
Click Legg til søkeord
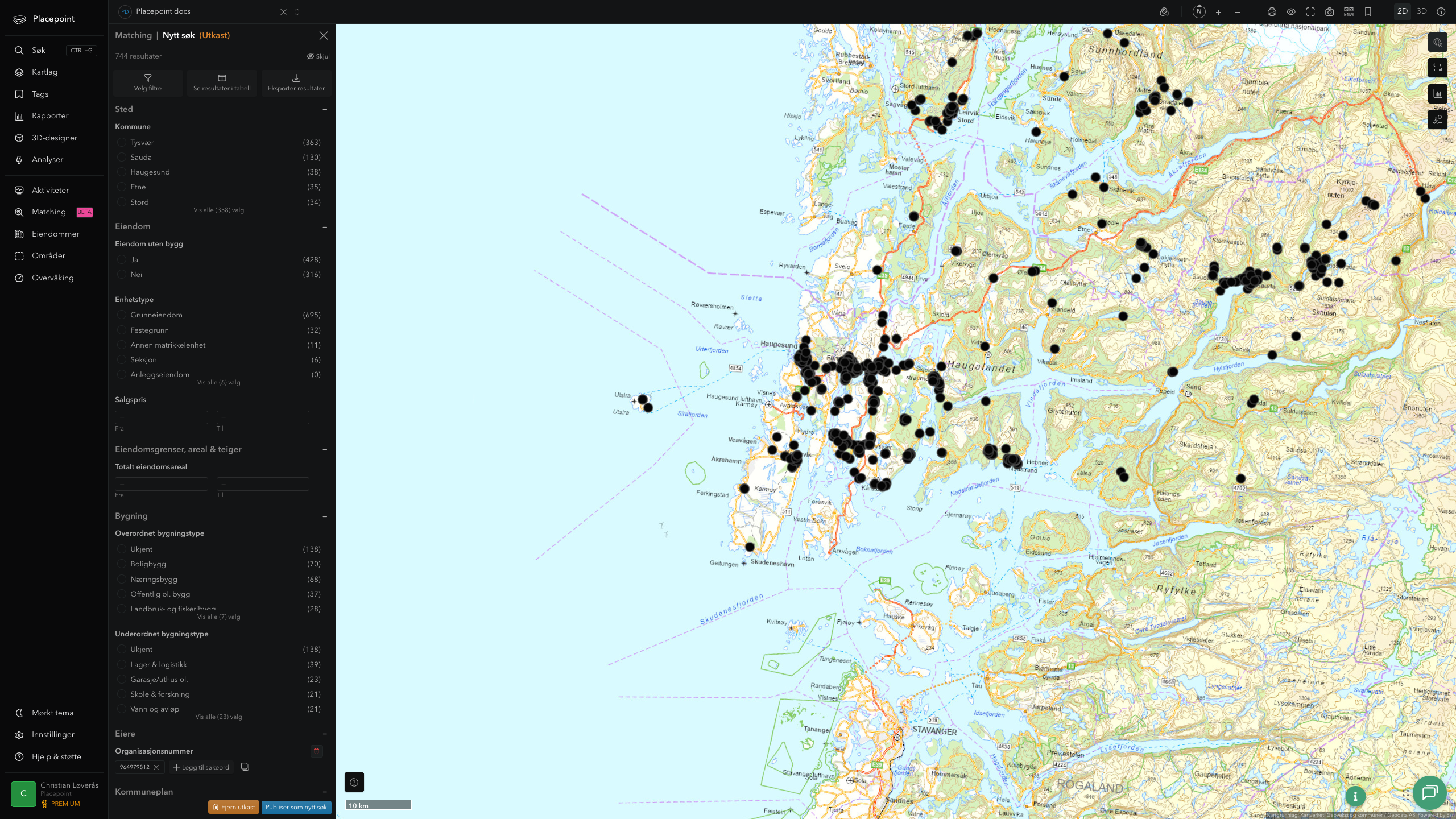tap(201, 767)
